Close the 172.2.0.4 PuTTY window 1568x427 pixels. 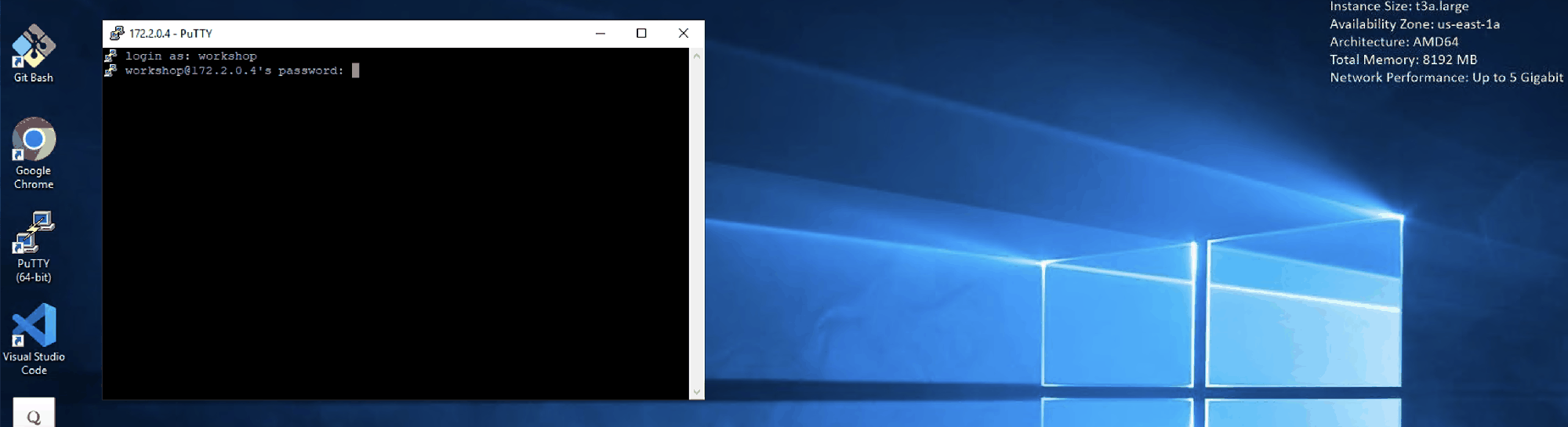[684, 33]
